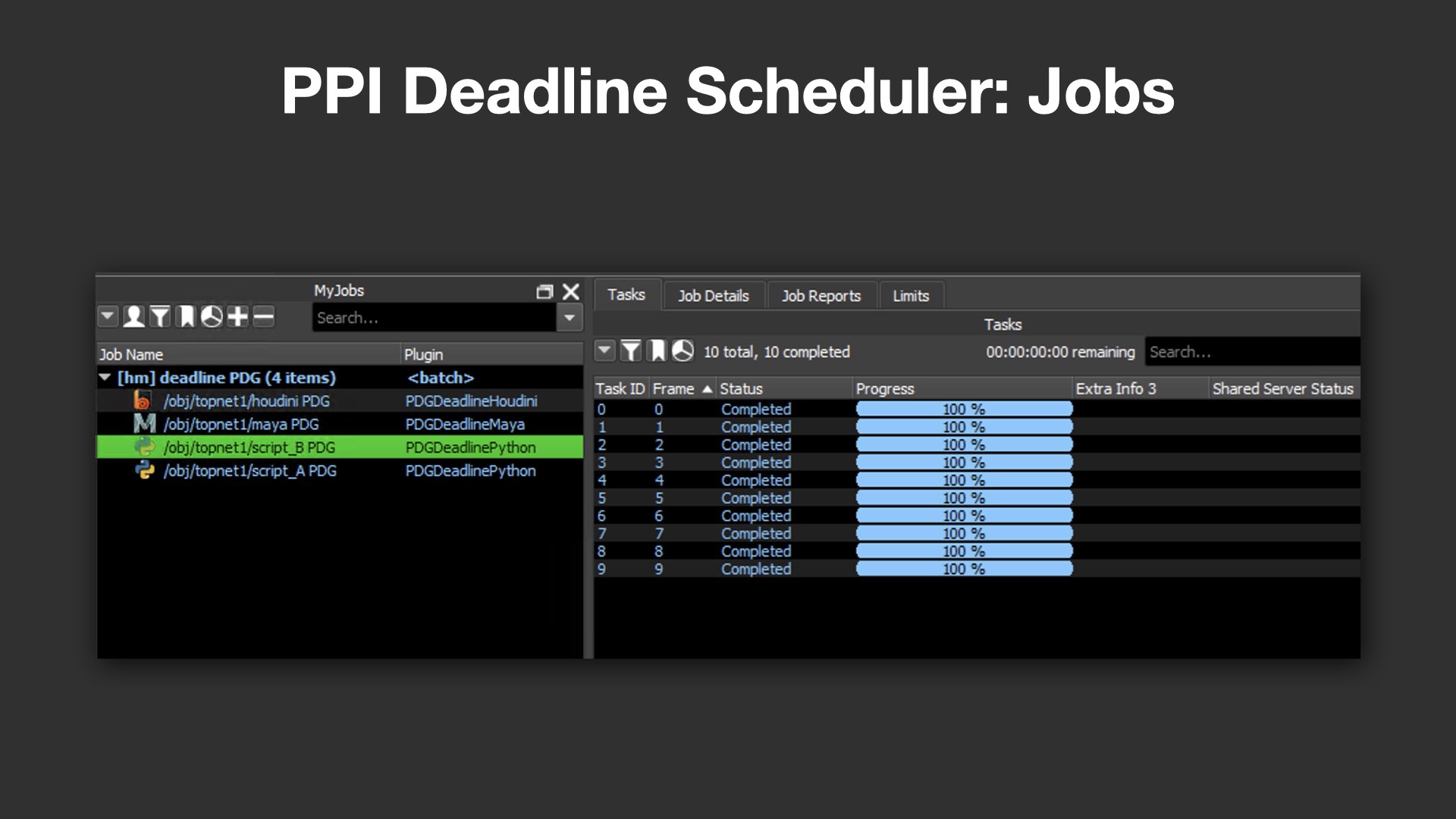Image resolution: width=1456 pixels, height=819 pixels.
Task: Select task 0 Completed status cell
Action: [756, 409]
